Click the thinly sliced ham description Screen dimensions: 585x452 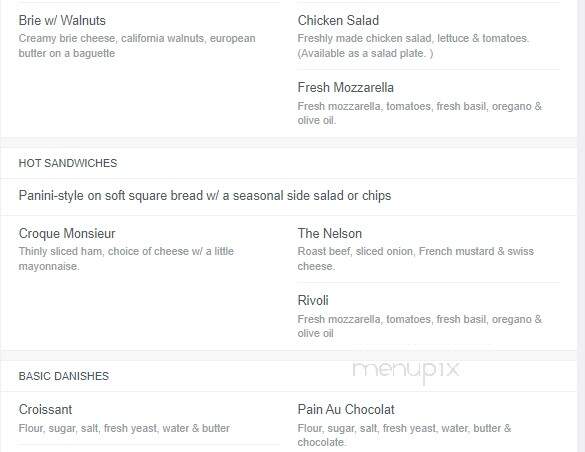pos(126,258)
